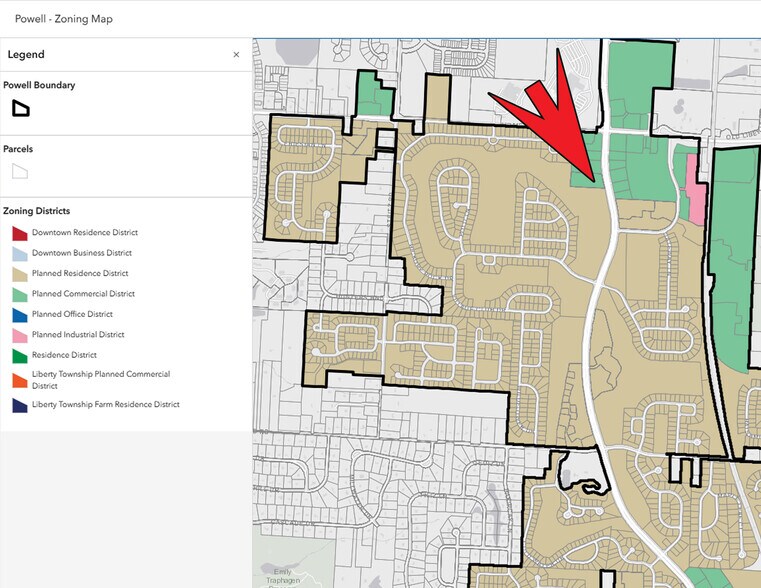761x588 pixels.
Task: Click the Powell Boundary outline symbol
Action: (20, 108)
